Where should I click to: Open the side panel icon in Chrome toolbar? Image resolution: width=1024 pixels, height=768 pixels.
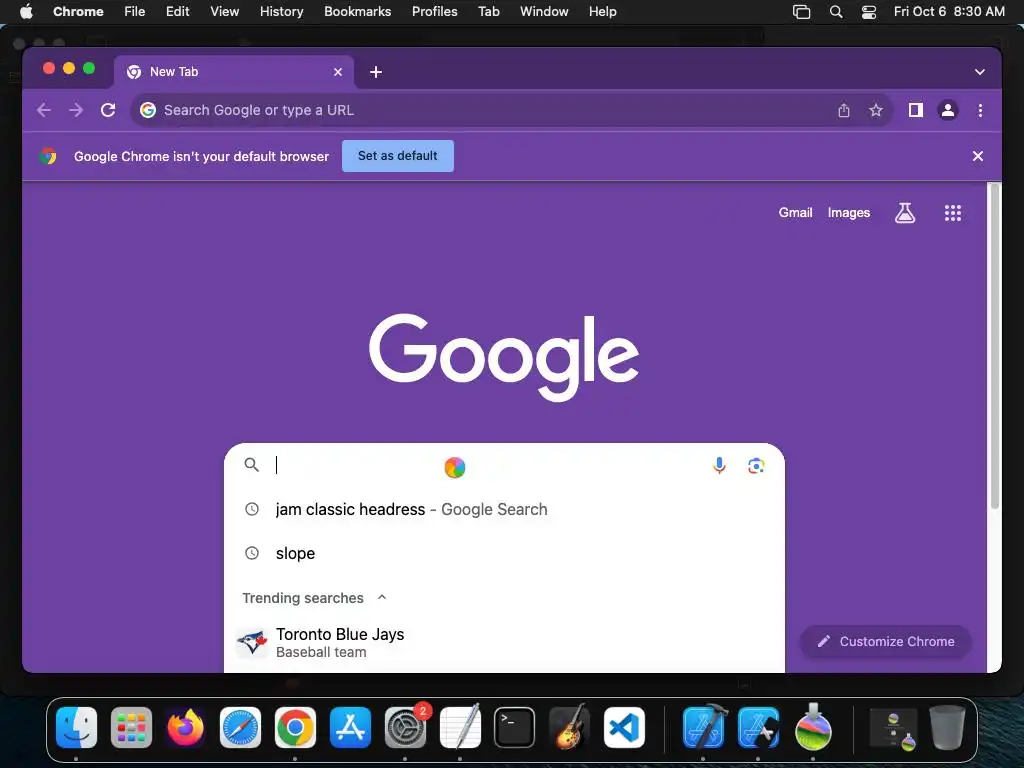(916, 110)
